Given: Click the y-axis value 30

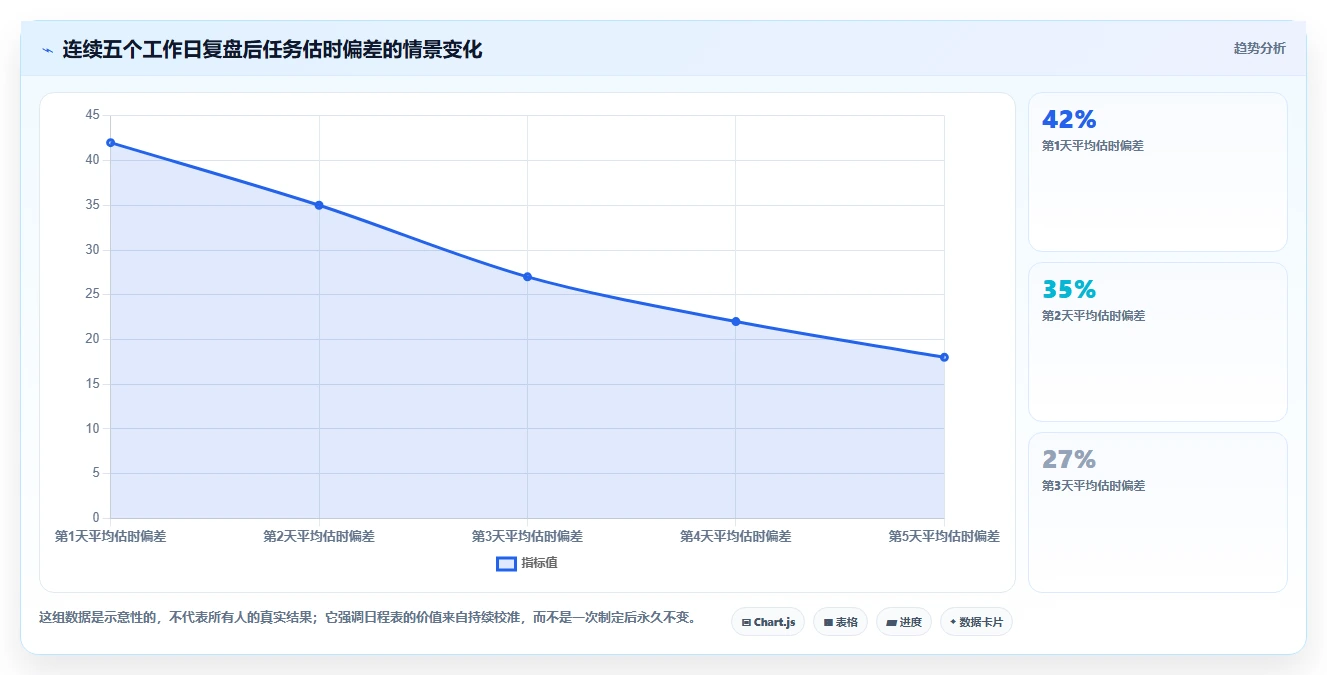Looking at the screenshot, I should (92, 250).
